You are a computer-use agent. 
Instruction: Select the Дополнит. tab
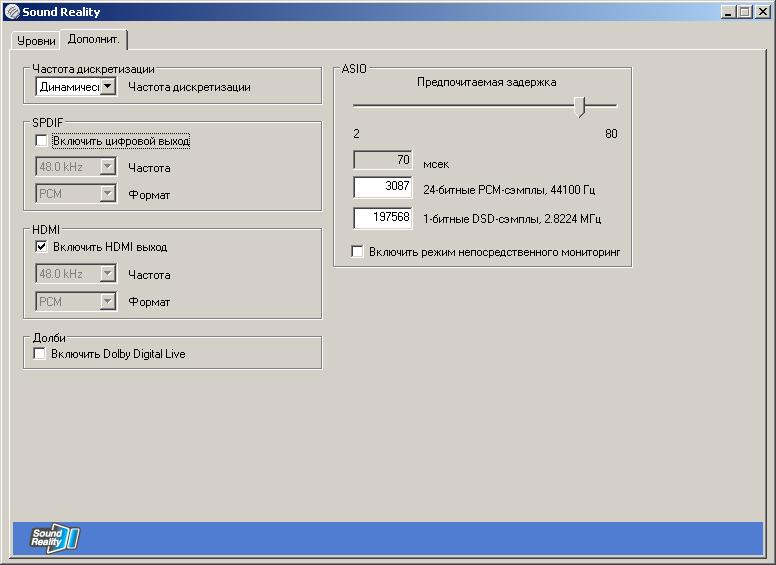pyautogui.click(x=94, y=39)
